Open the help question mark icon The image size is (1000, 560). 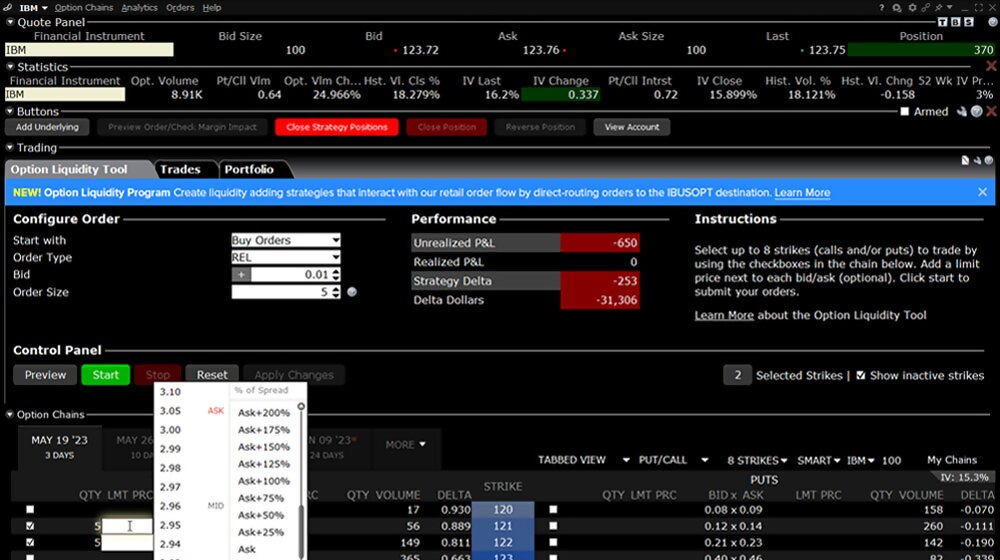pyautogui.click(x=881, y=8)
